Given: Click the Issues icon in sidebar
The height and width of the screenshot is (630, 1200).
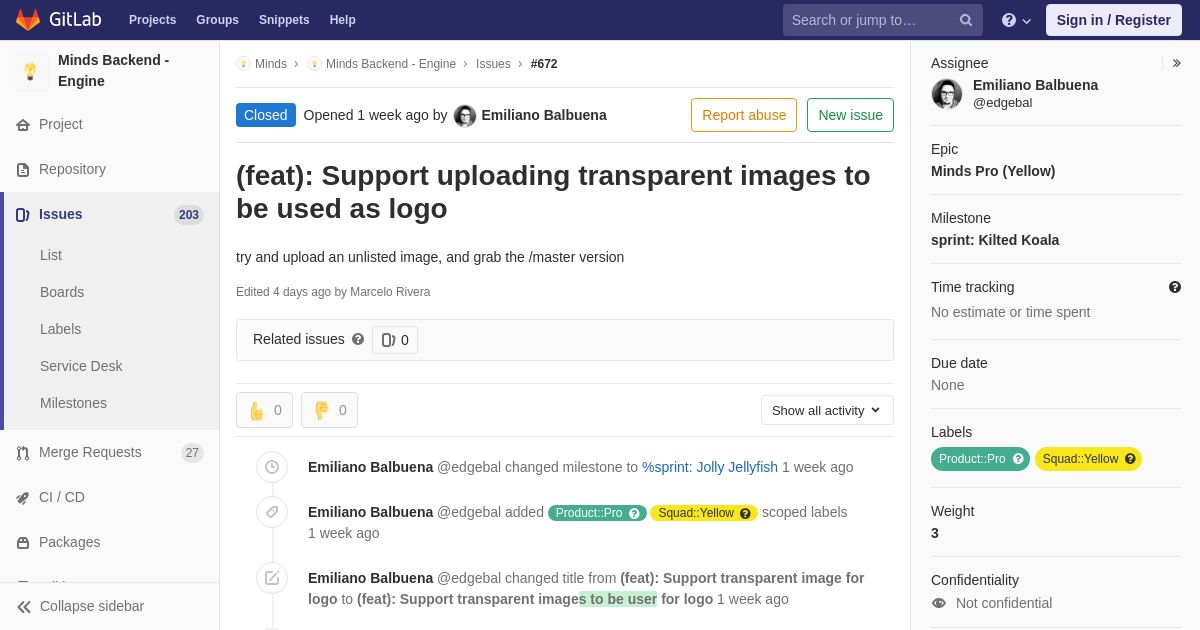Looking at the screenshot, I should pos(23,215).
